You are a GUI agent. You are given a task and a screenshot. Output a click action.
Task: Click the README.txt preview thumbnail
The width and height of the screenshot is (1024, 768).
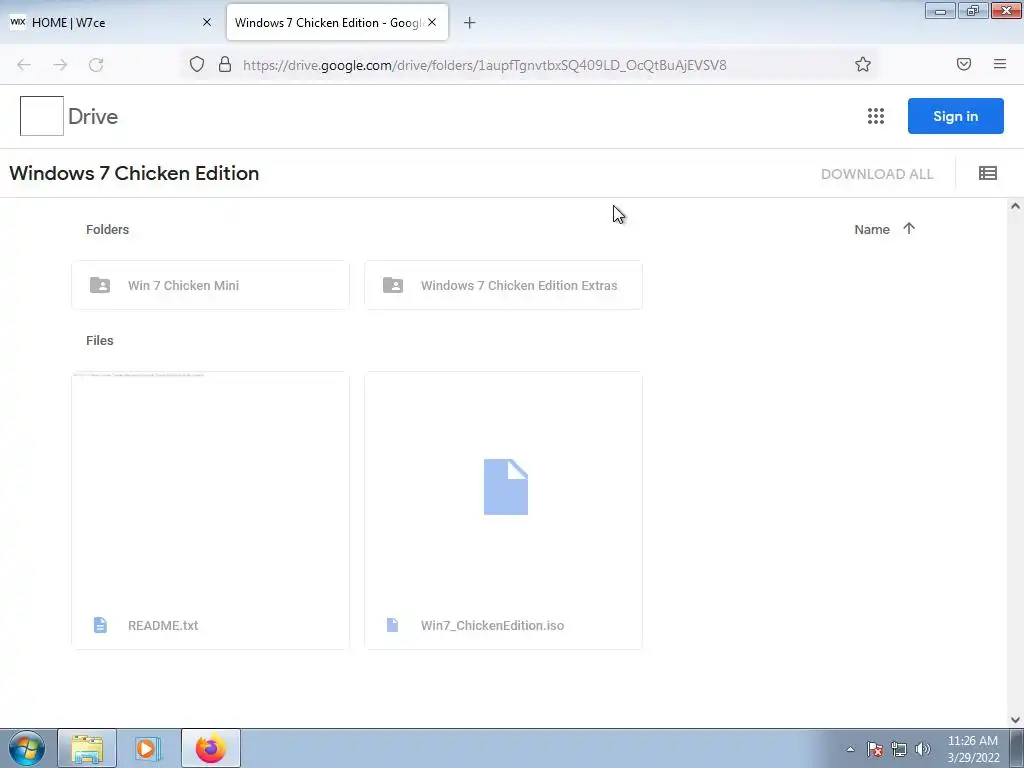(210, 487)
